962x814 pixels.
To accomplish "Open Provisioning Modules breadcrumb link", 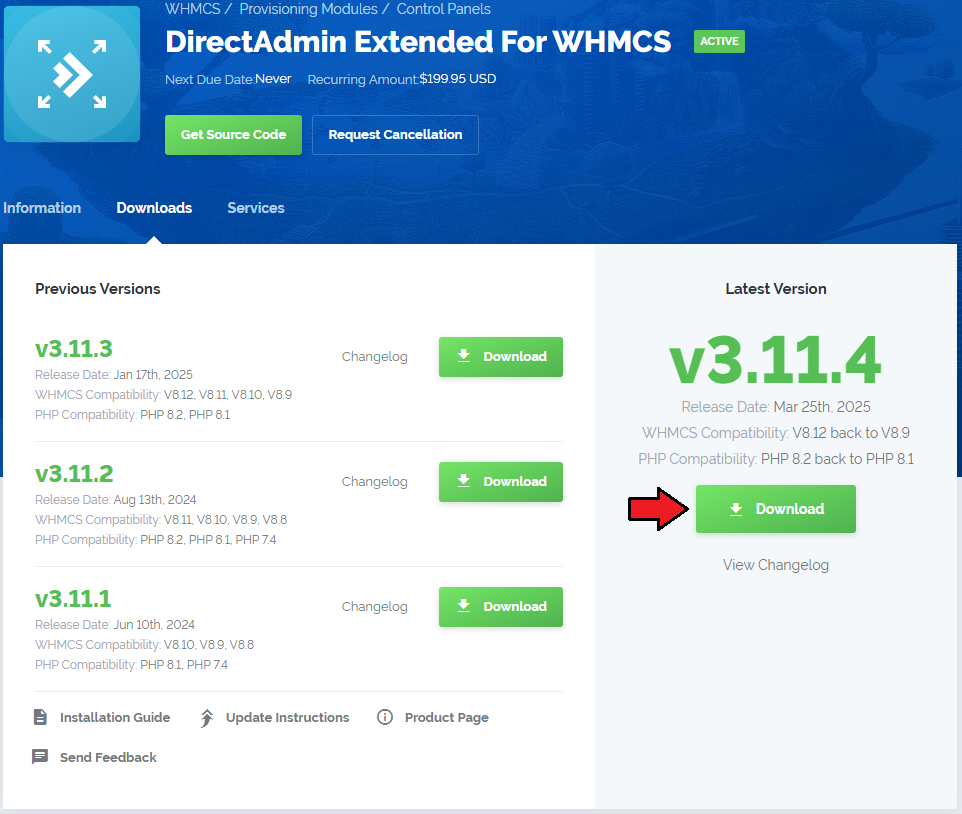I will pos(309,9).
